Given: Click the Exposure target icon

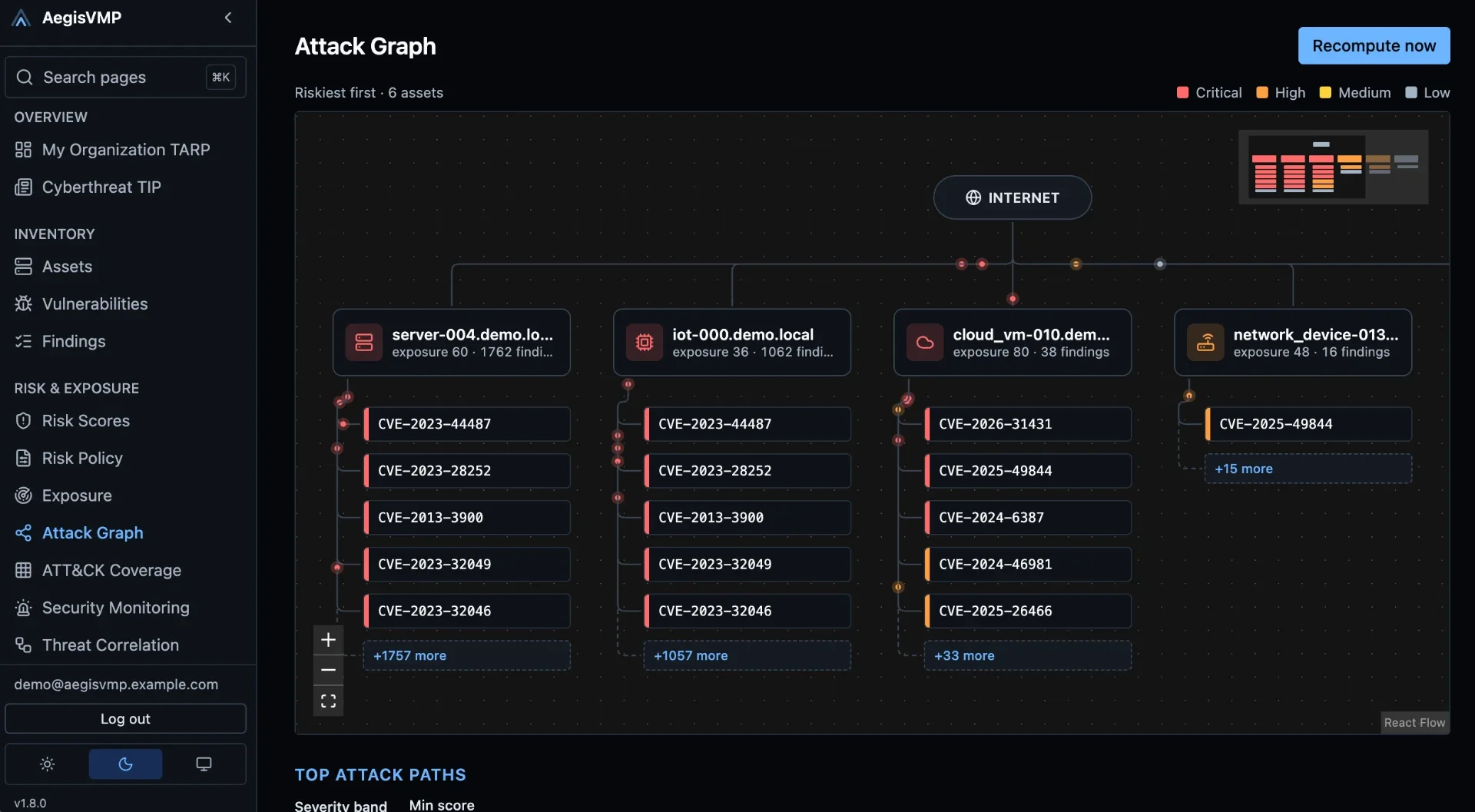Looking at the screenshot, I should tap(24, 495).
